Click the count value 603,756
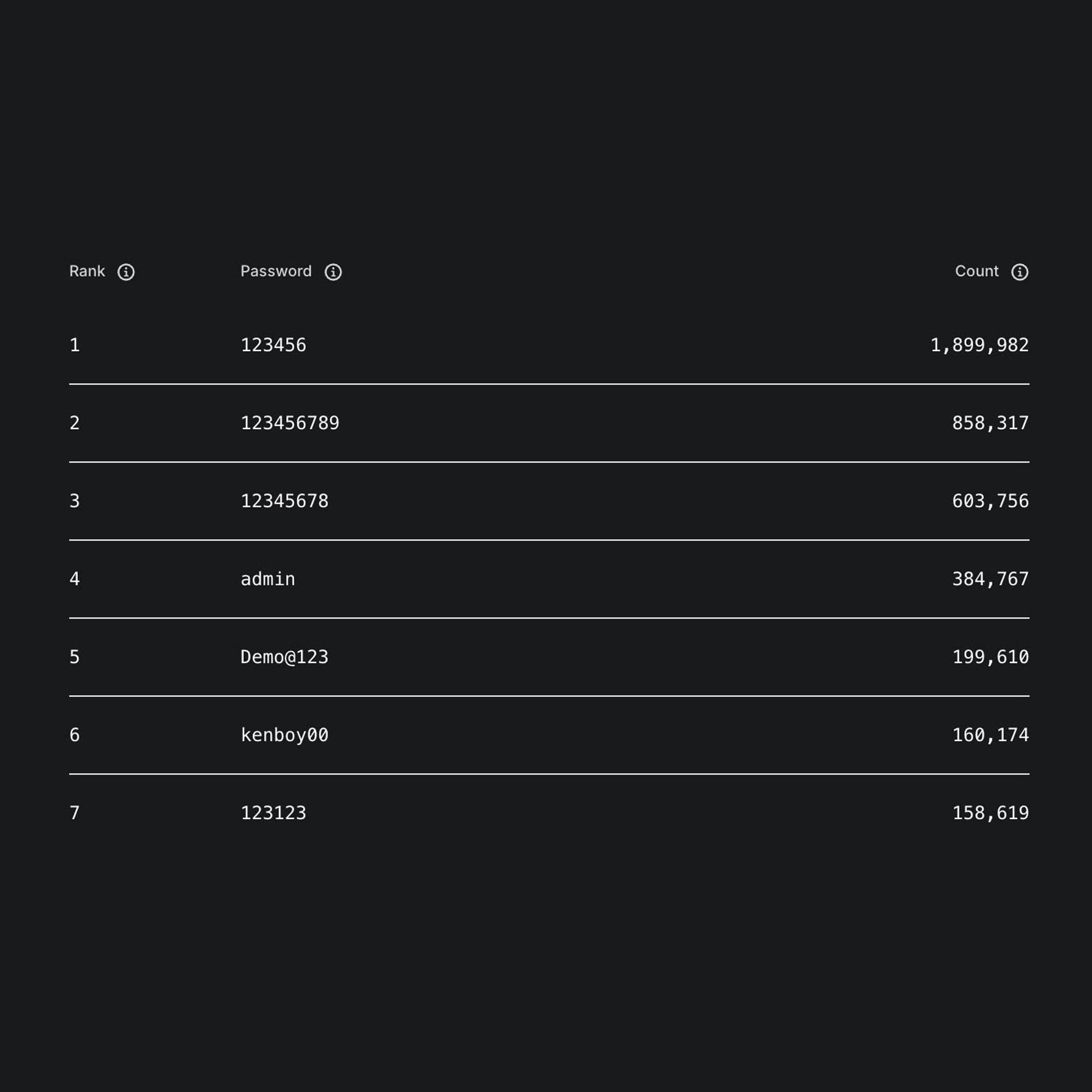1092x1092 pixels. 990,501
